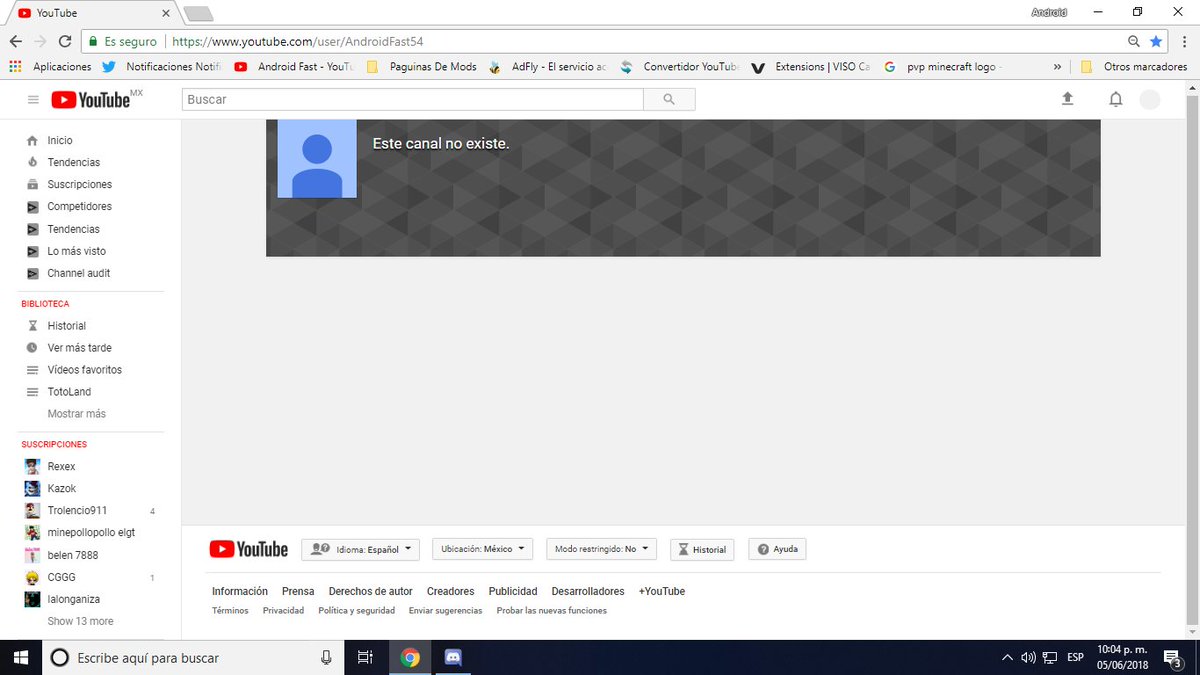
Task: Bookmark page with the star icon
Action: [1156, 42]
